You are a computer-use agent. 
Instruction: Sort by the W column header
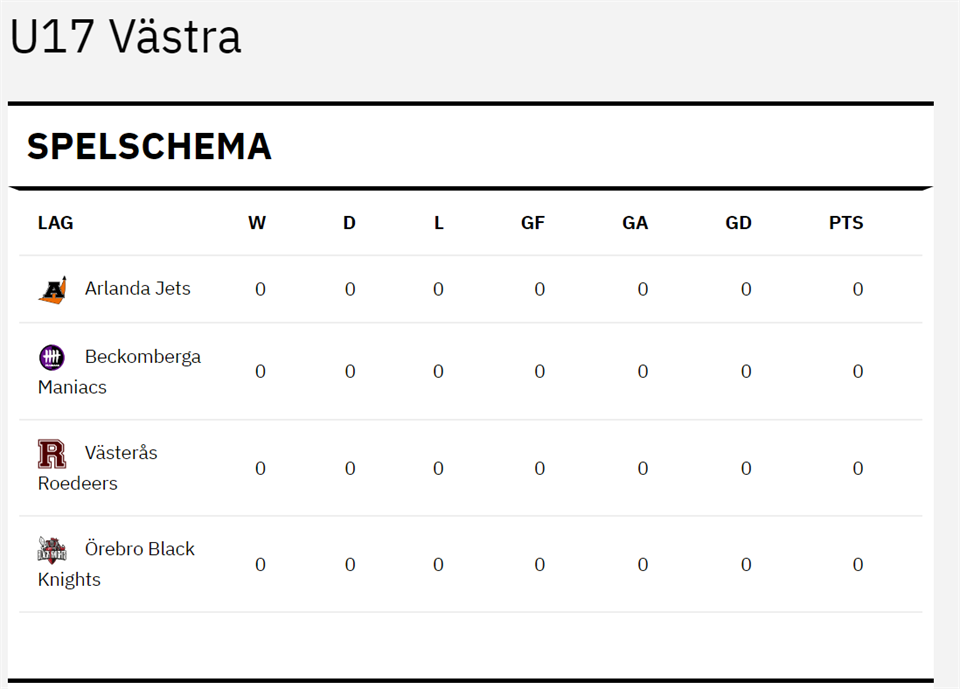pos(257,223)
